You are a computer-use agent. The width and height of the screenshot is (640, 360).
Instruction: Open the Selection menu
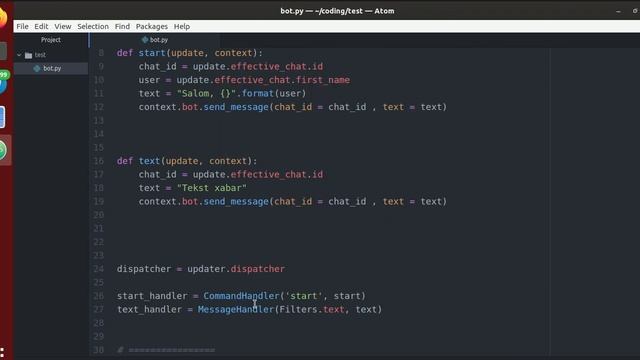pyautogui.click(x=93, y=27)
